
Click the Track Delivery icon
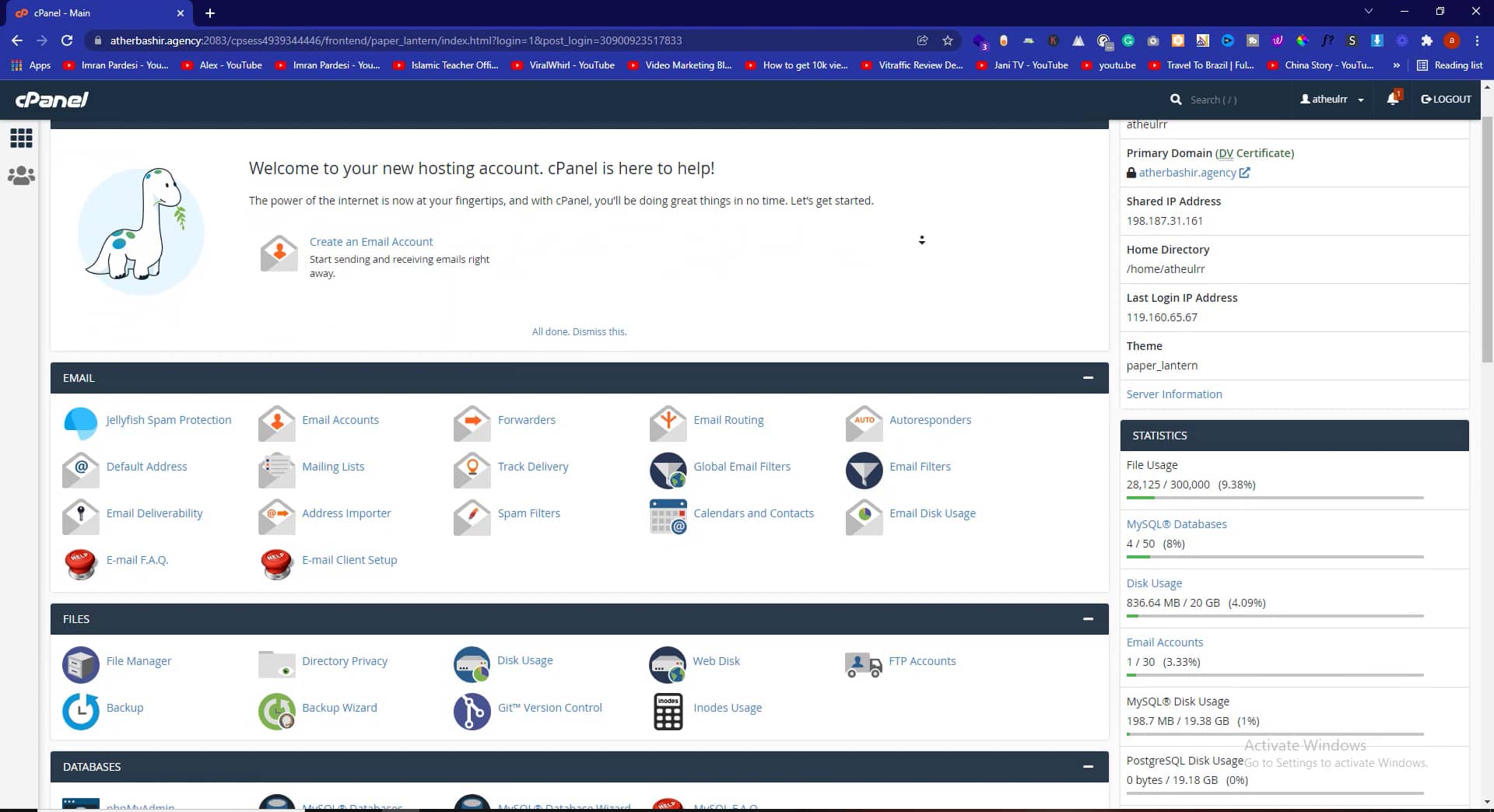tap(472, 470)
